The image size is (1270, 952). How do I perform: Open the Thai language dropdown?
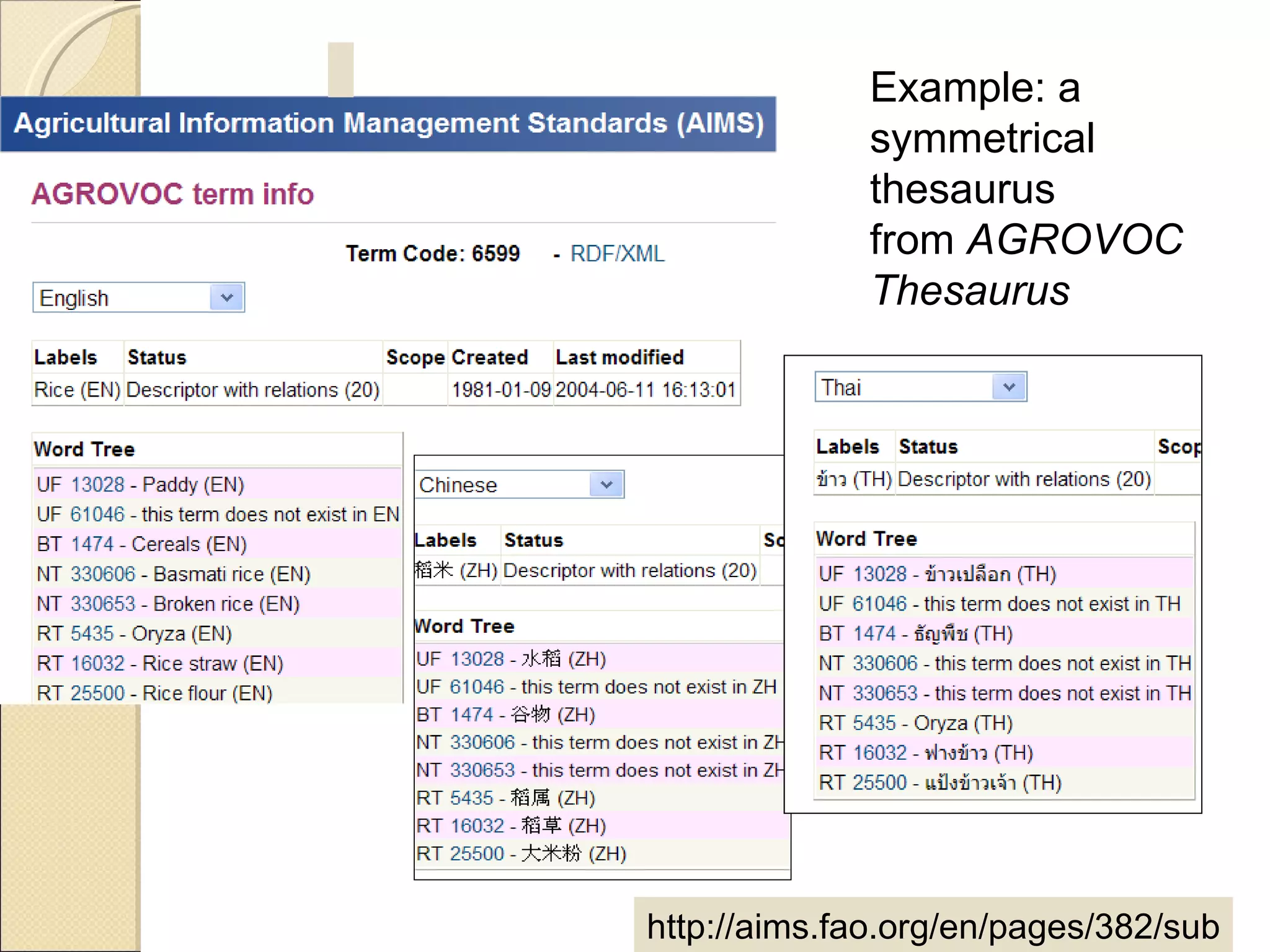[920, 387]
